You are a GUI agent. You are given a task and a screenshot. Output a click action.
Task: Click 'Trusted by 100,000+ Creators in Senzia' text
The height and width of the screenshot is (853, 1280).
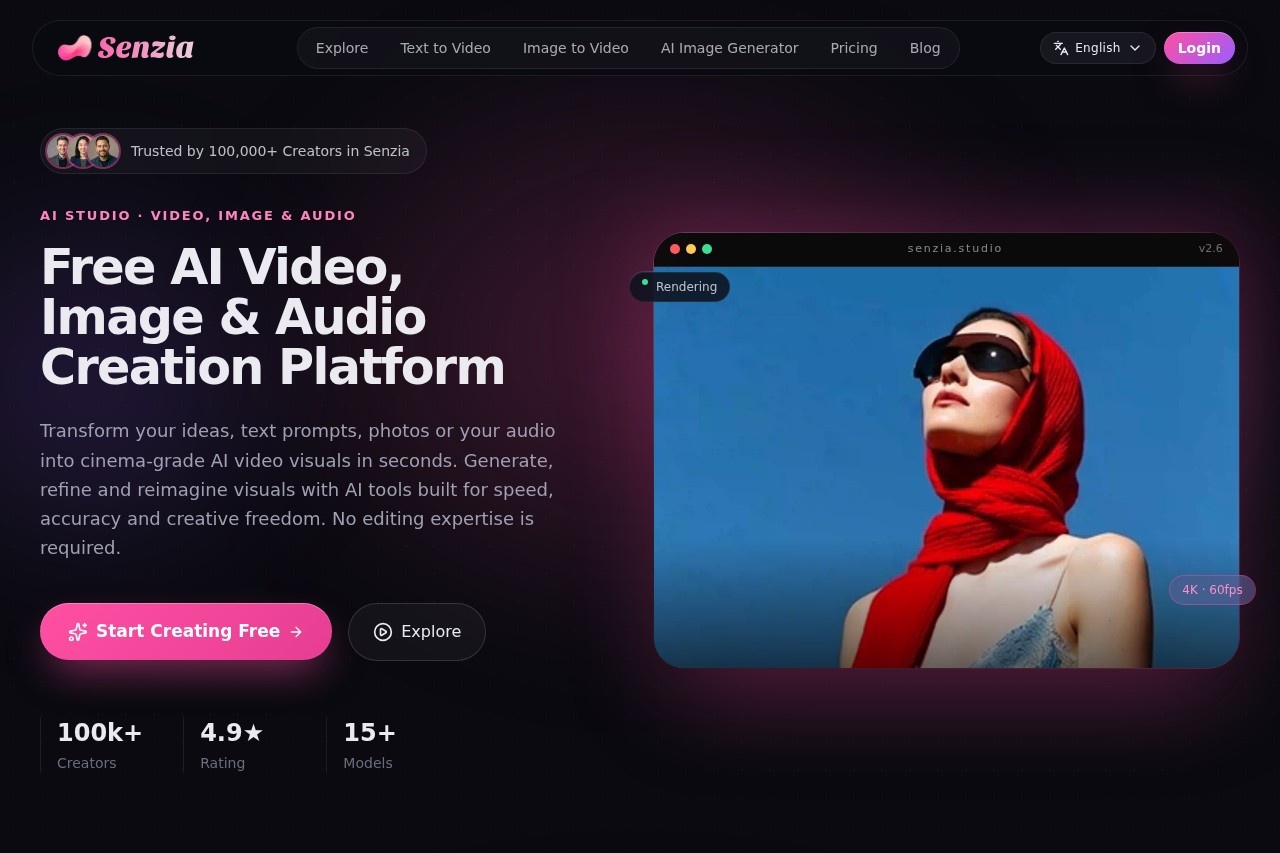(x=270, y=151)
